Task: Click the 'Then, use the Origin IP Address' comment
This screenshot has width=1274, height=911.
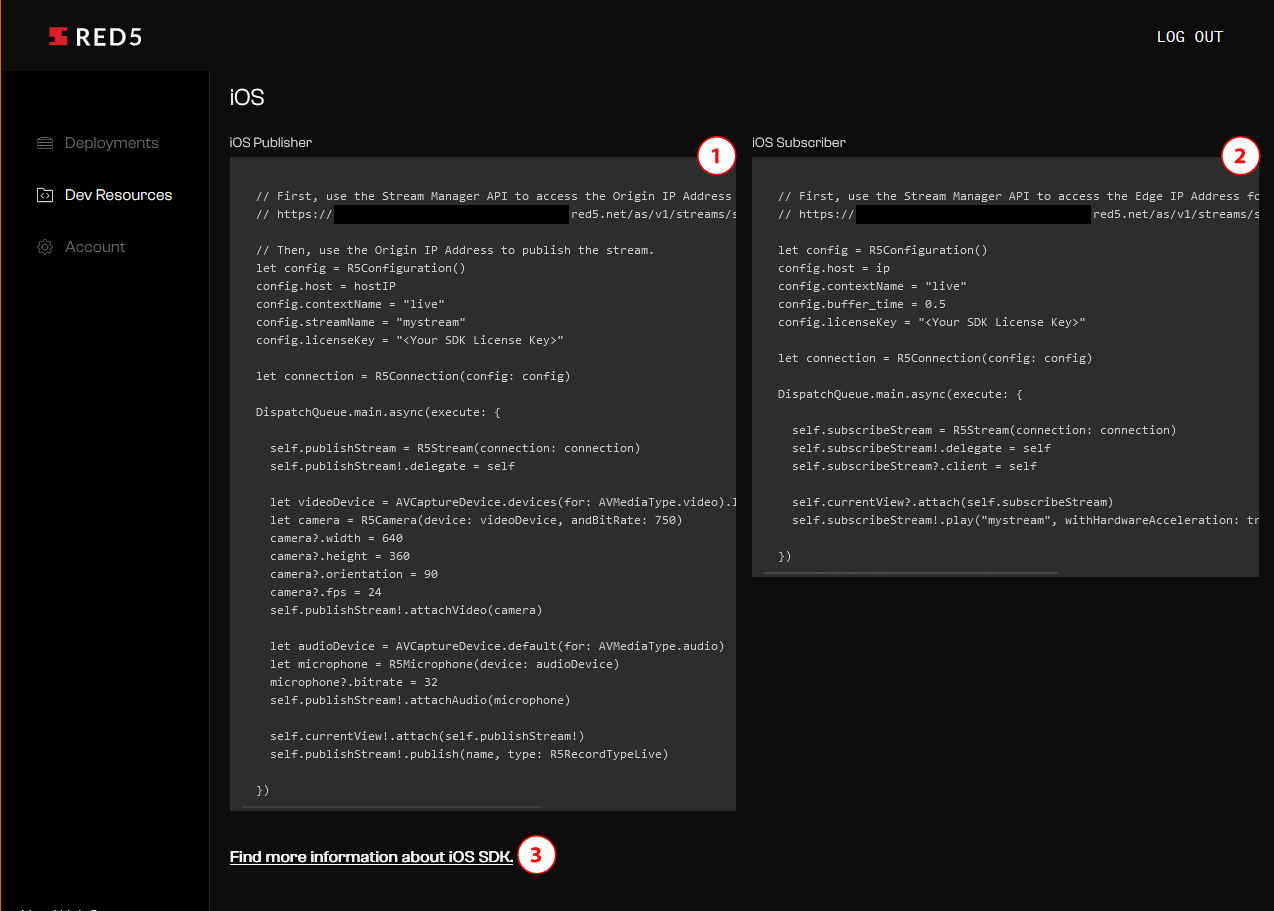Action: tap(455, 250)
